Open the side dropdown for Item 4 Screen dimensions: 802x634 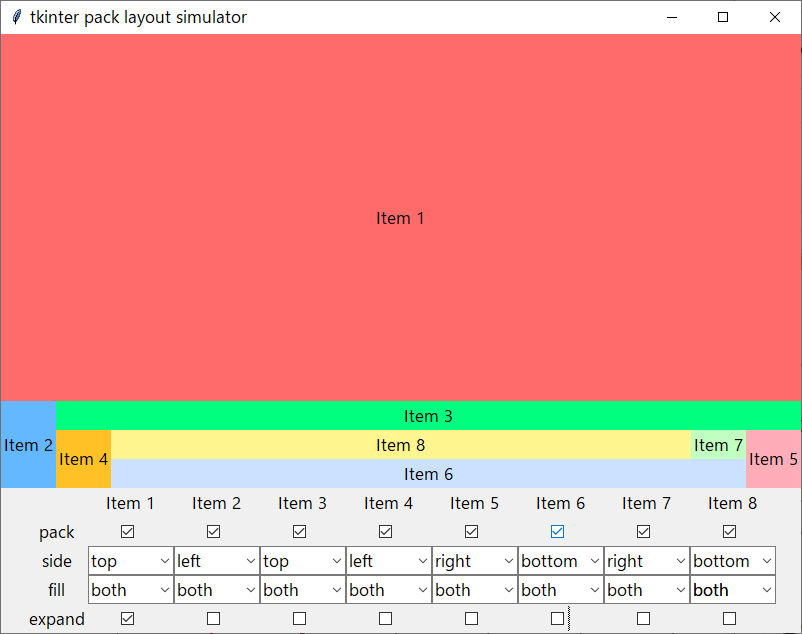click(x=389, y=561)
